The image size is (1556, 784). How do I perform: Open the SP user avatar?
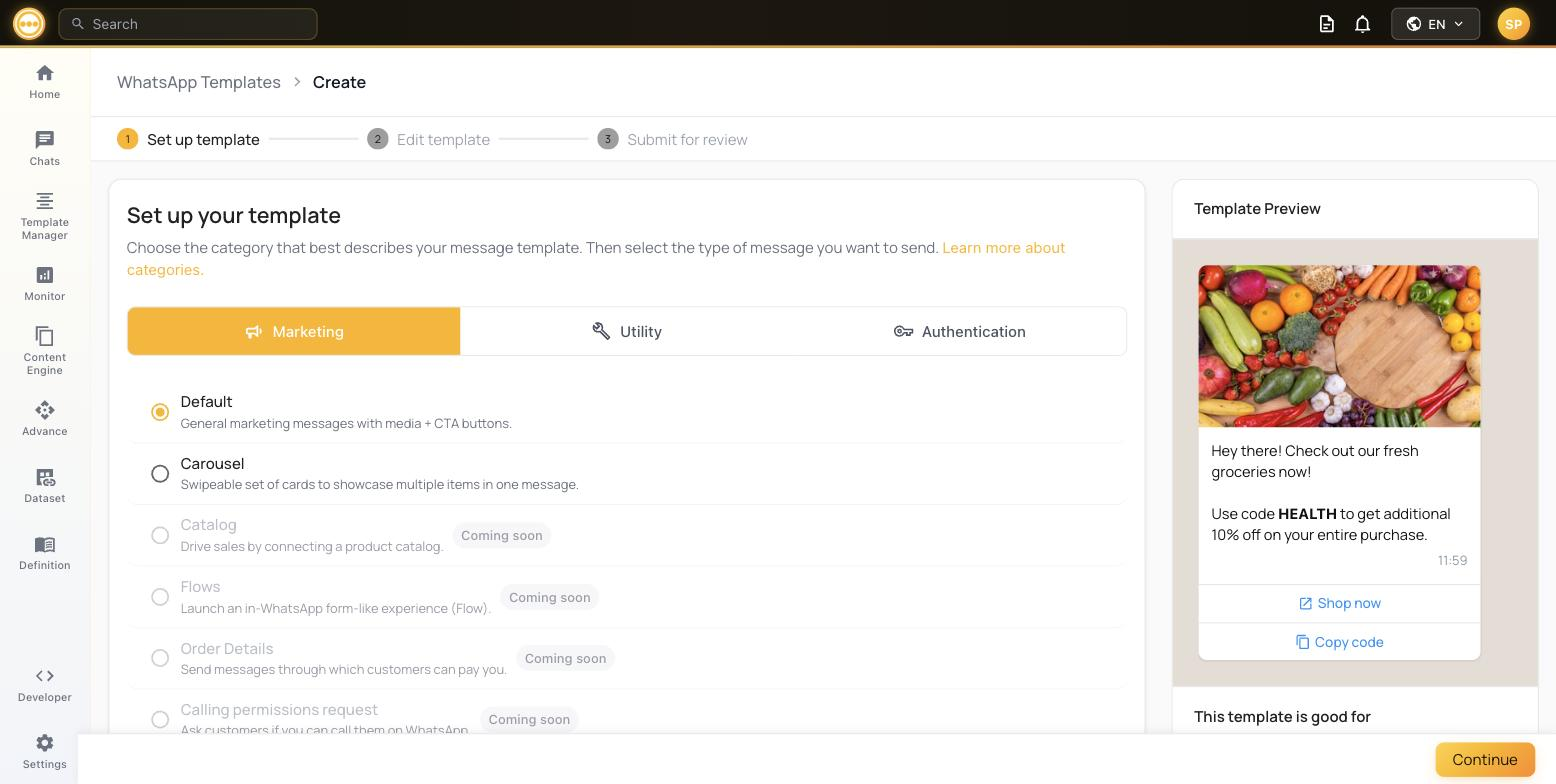tap(1513, 24)
